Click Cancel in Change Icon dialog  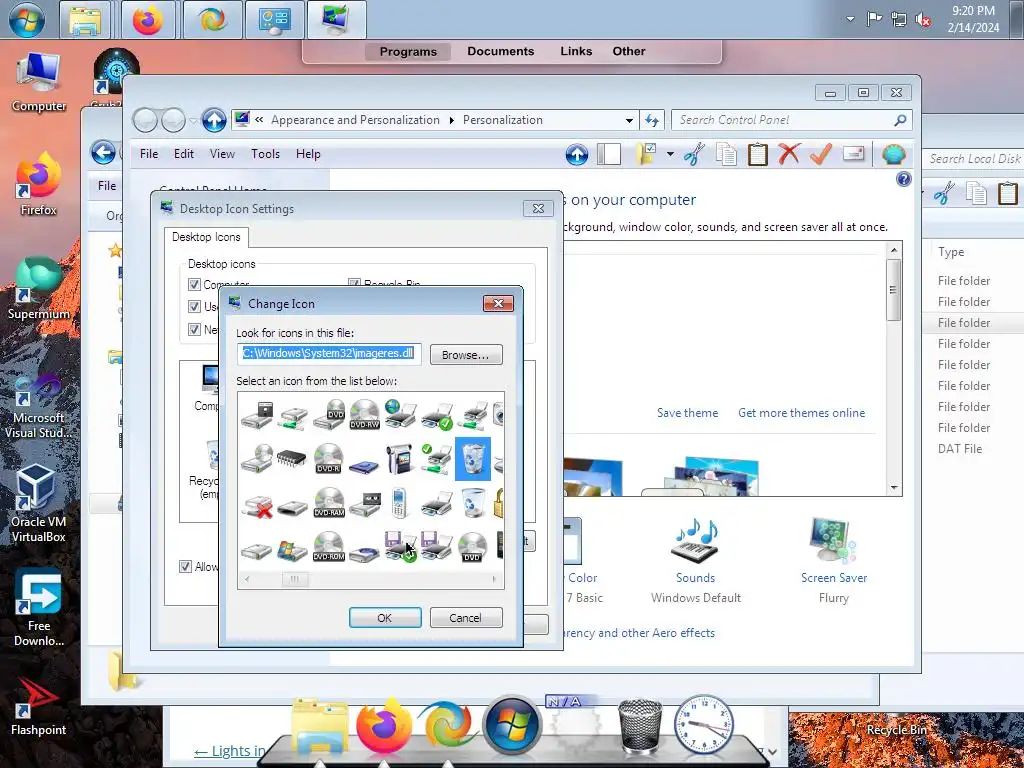[466, 618]
